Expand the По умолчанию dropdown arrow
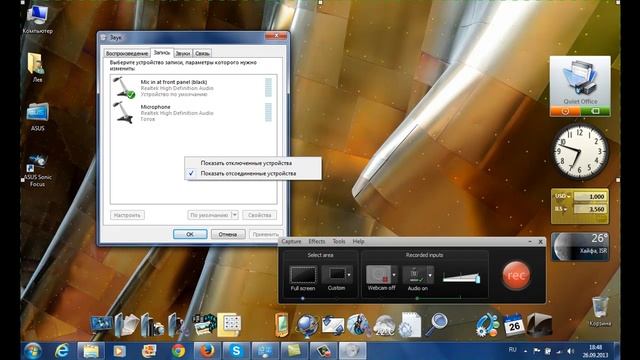Viewport: 640px width, 360px height. [x=235, y=215]
